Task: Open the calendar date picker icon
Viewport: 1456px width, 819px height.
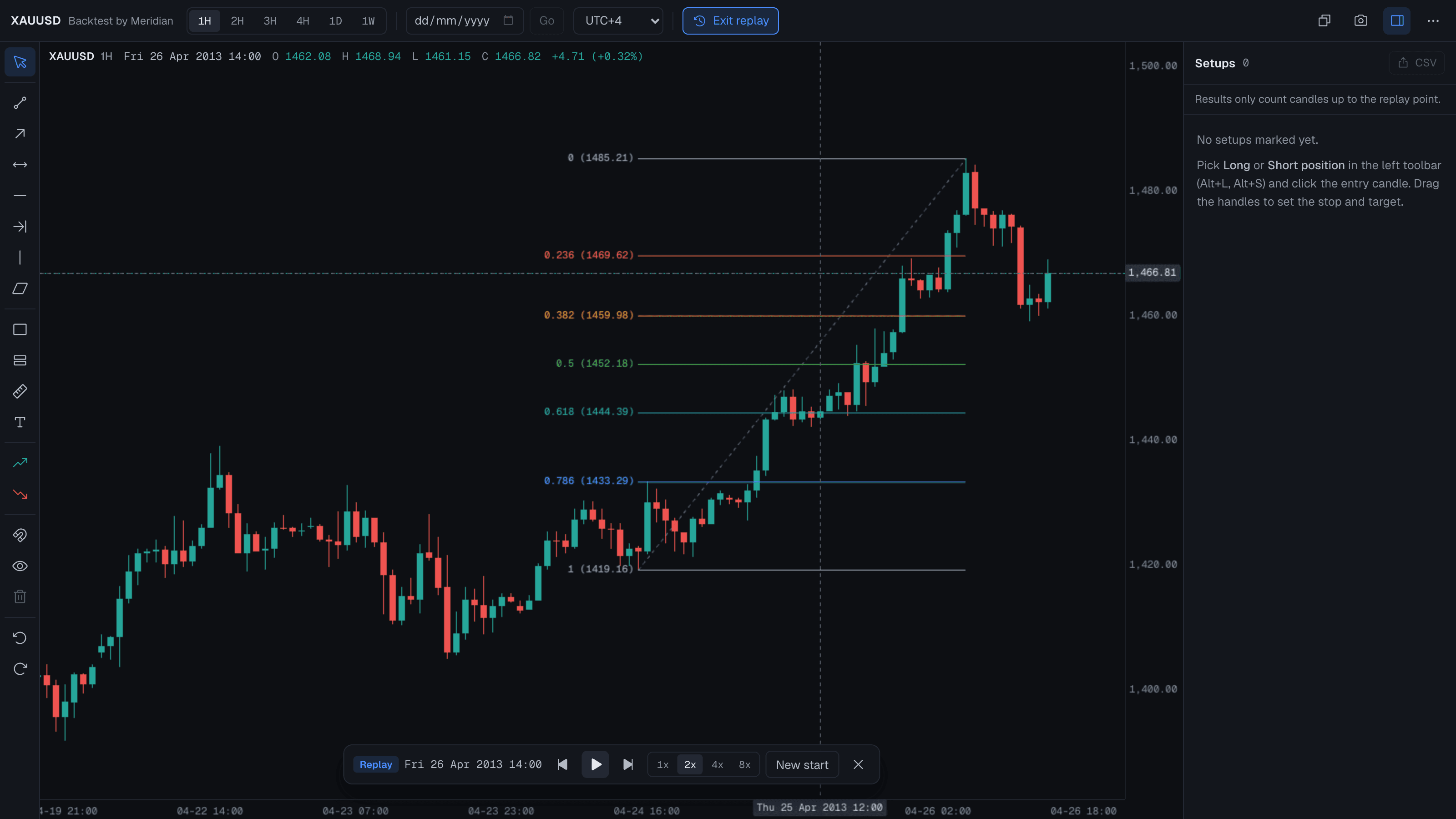Action: [508, 20]
